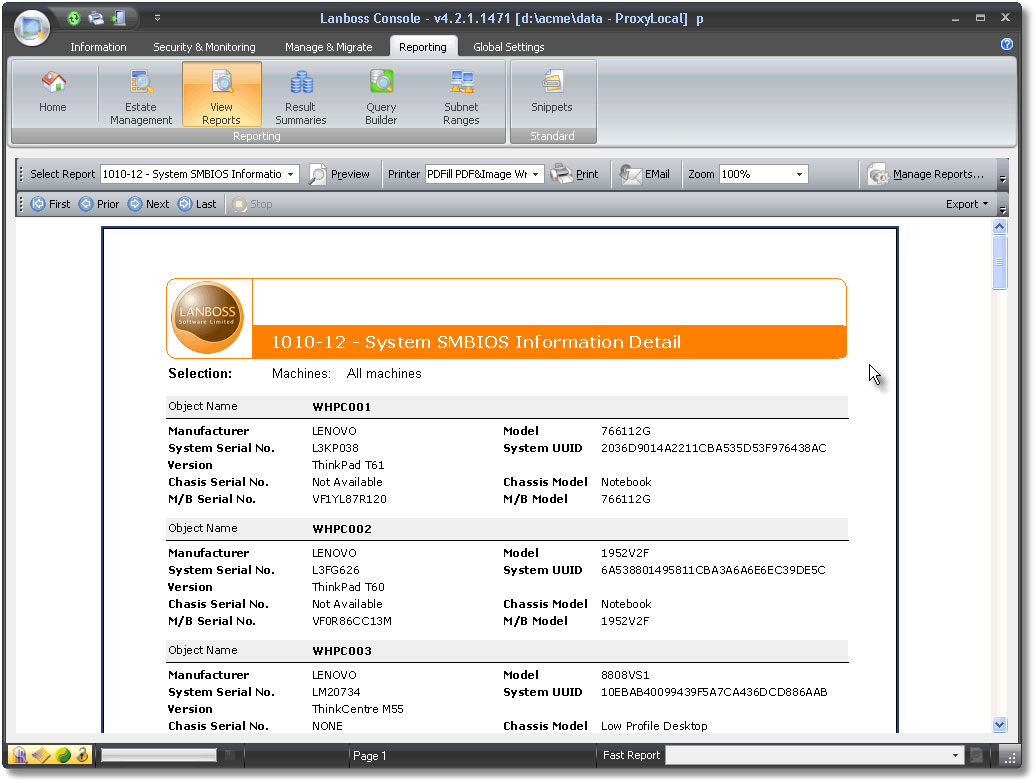Click the green status bar icon
1036x783 pixels.
coord(63,755)
